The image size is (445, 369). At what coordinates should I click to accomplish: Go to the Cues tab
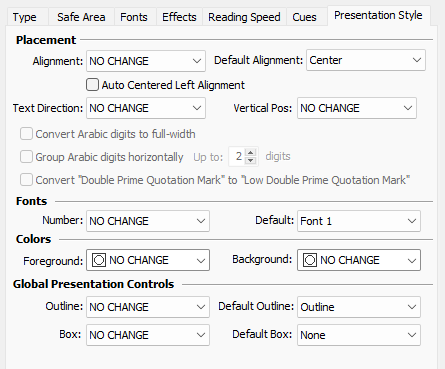coord(304,17)
